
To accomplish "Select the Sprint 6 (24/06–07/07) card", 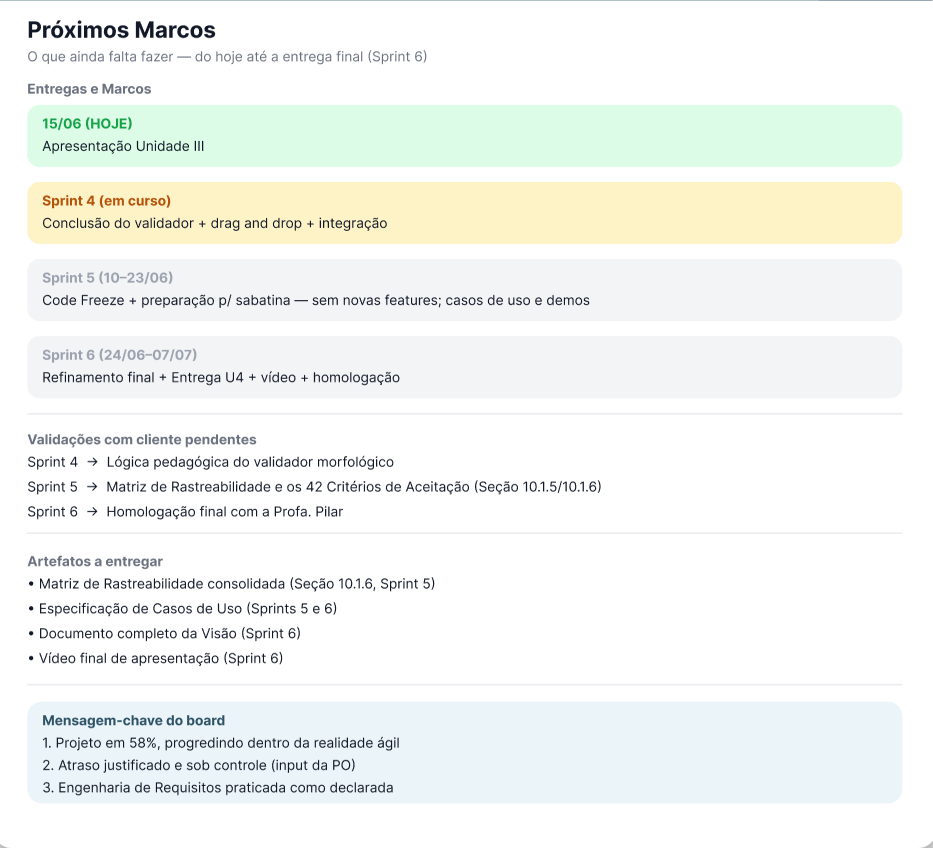I will tap(465, 367).
